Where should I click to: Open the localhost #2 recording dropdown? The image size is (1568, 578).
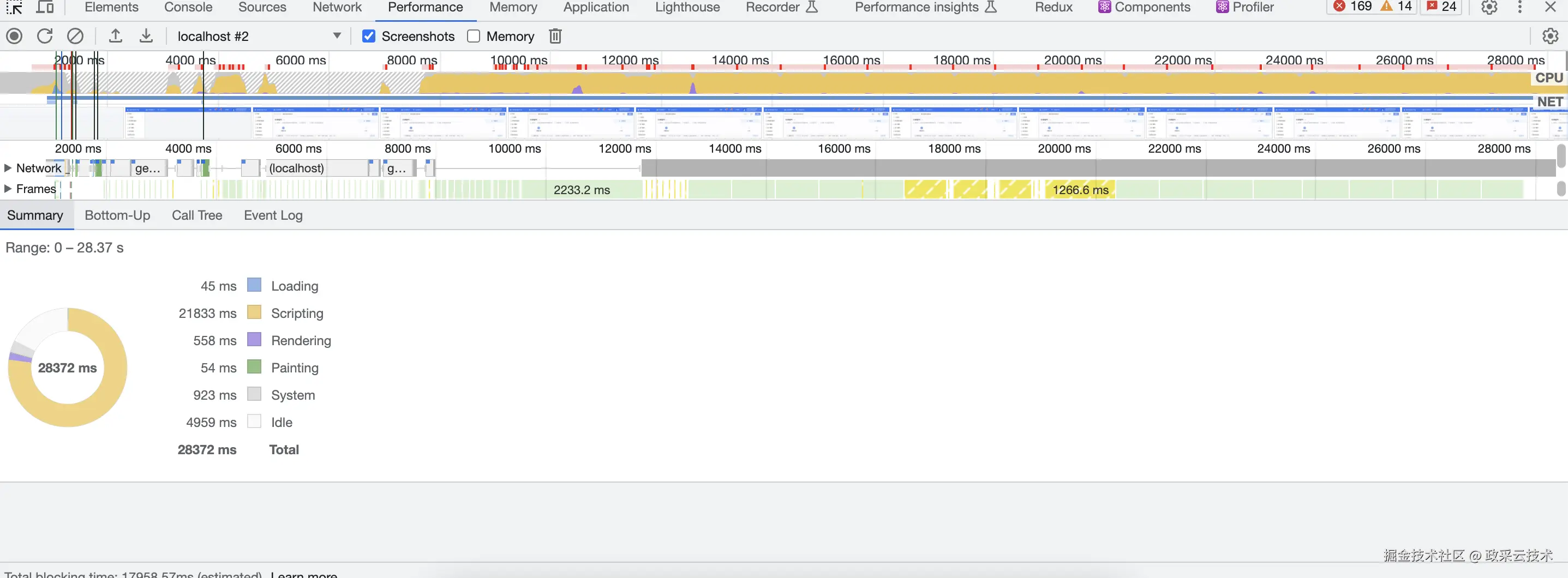tap(259, 36)
